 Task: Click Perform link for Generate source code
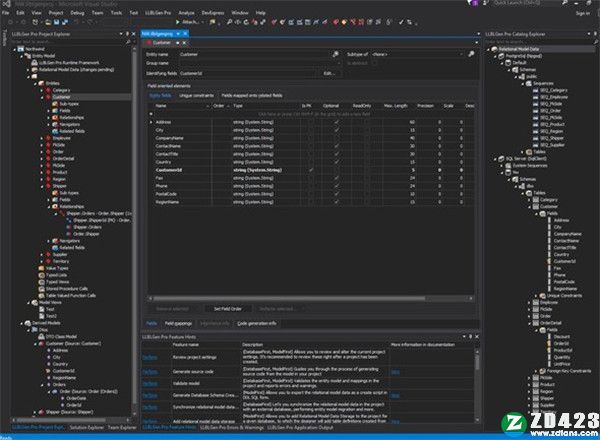click(x=150, y=372)
